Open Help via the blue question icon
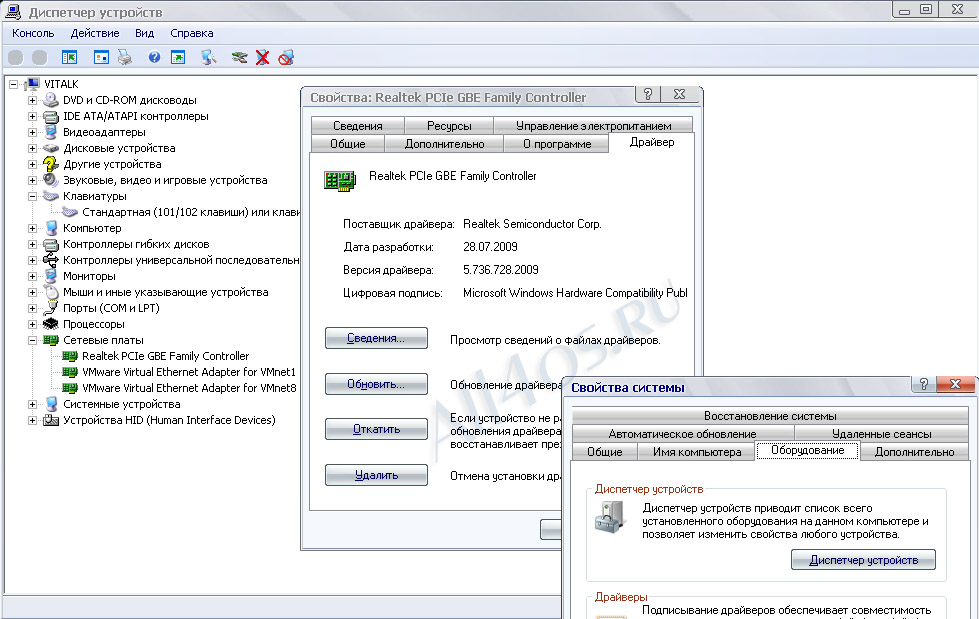This screenshot has height=619, width=979. tap(154, 58)
